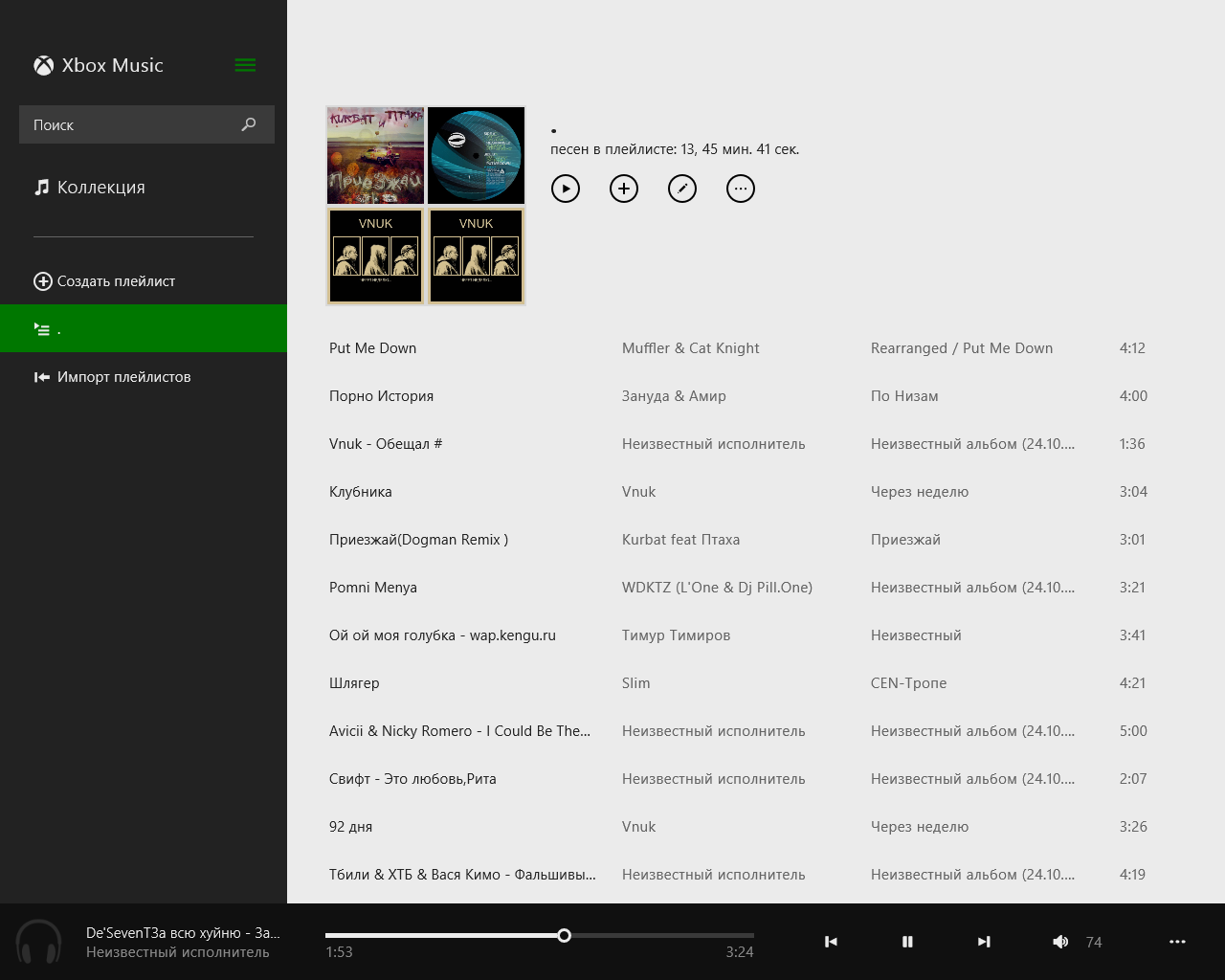Click artist WDKTZ (L'One & Dj Pill.One)
1225x980 pixels.
(717, 588)
